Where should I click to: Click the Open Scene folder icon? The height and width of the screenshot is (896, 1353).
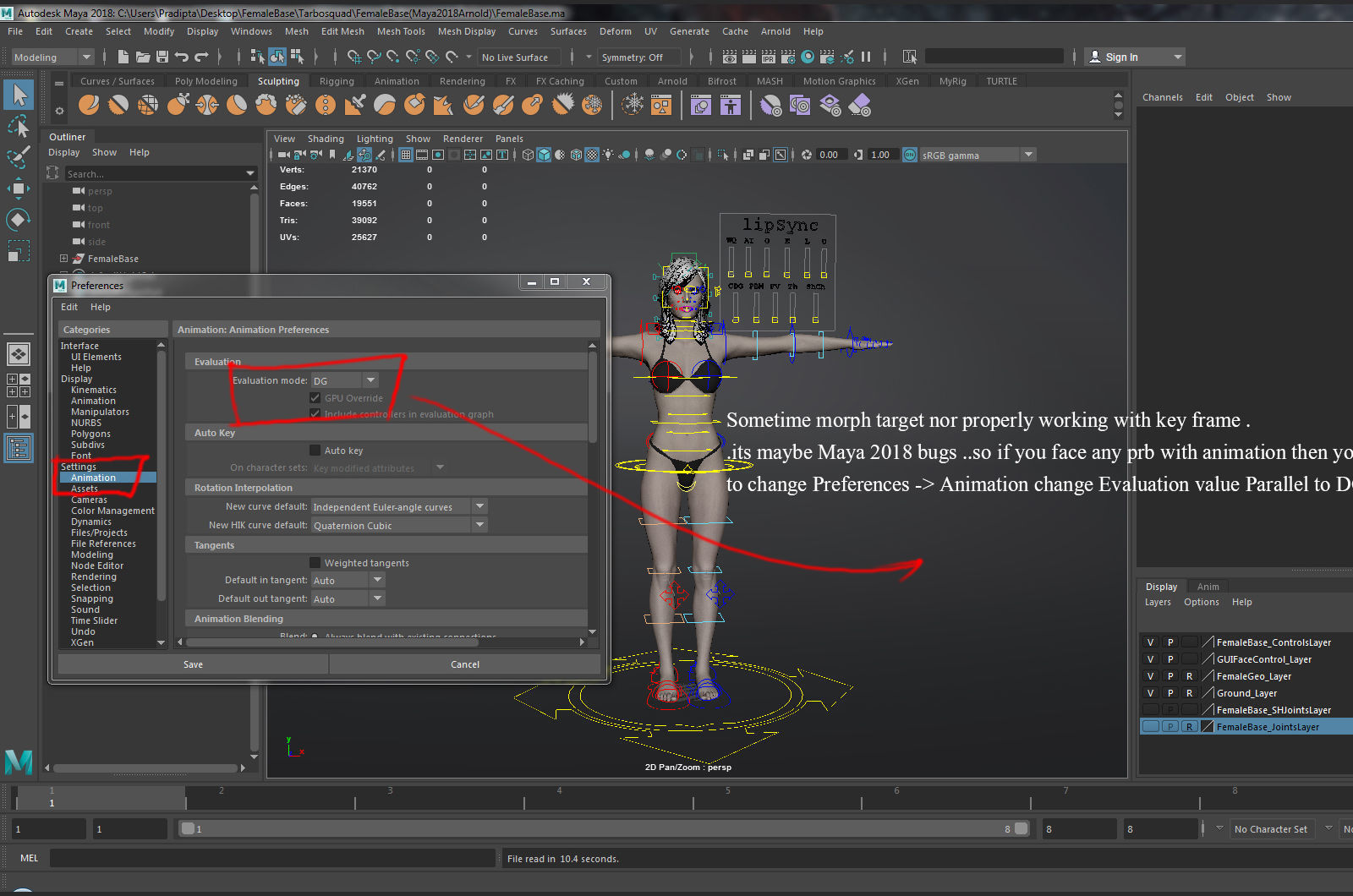pos(143,57)
